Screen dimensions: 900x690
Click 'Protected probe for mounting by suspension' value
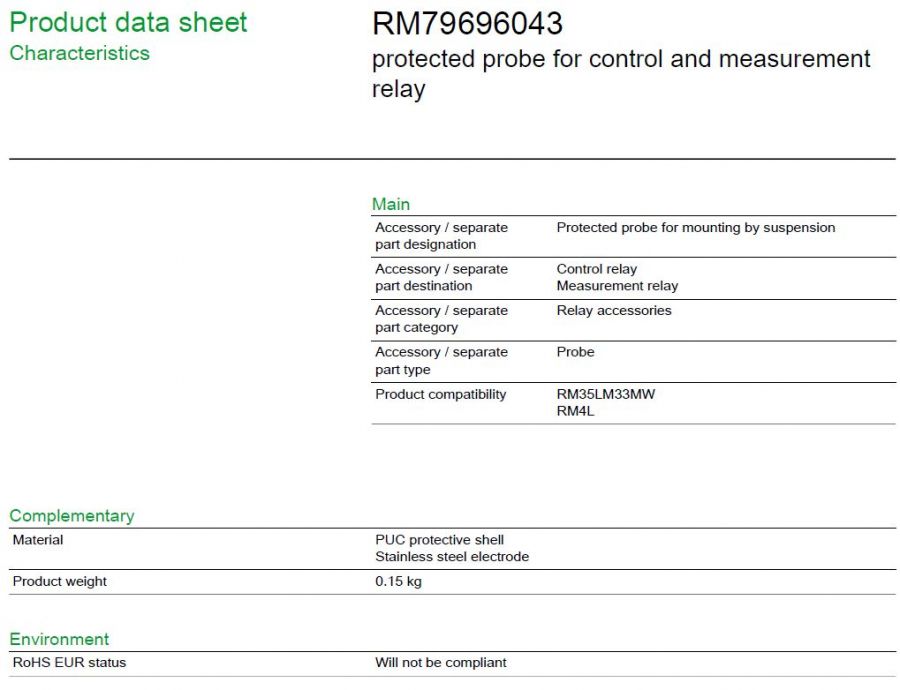696,227
